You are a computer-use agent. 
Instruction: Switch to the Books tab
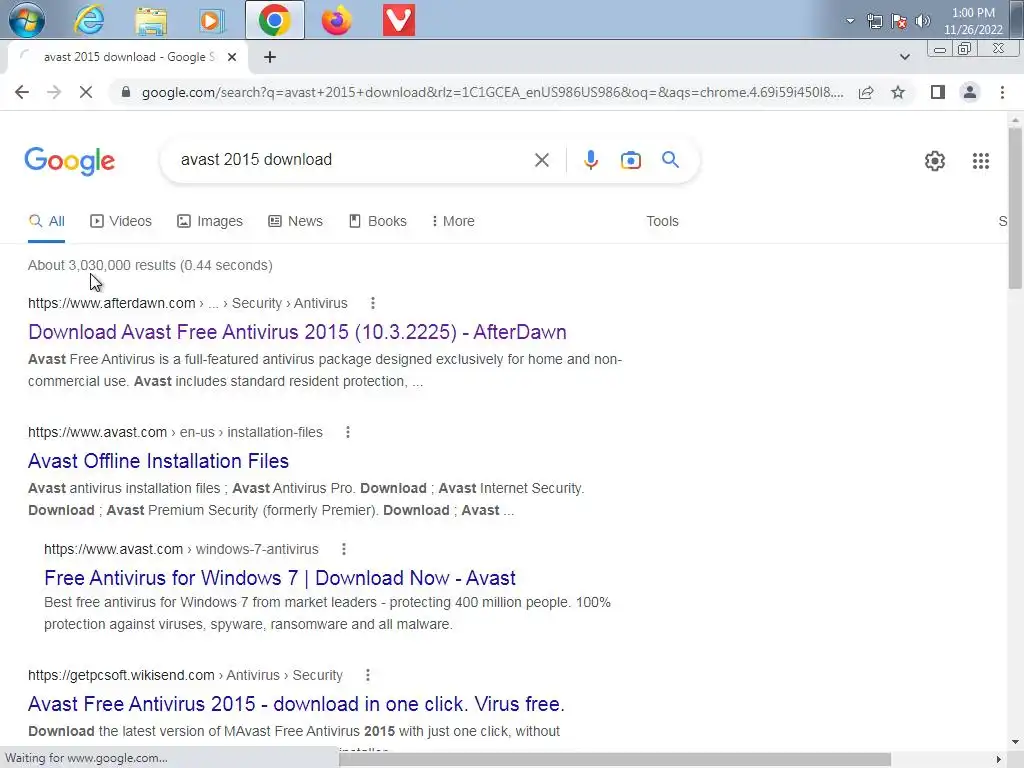(377, 221)
